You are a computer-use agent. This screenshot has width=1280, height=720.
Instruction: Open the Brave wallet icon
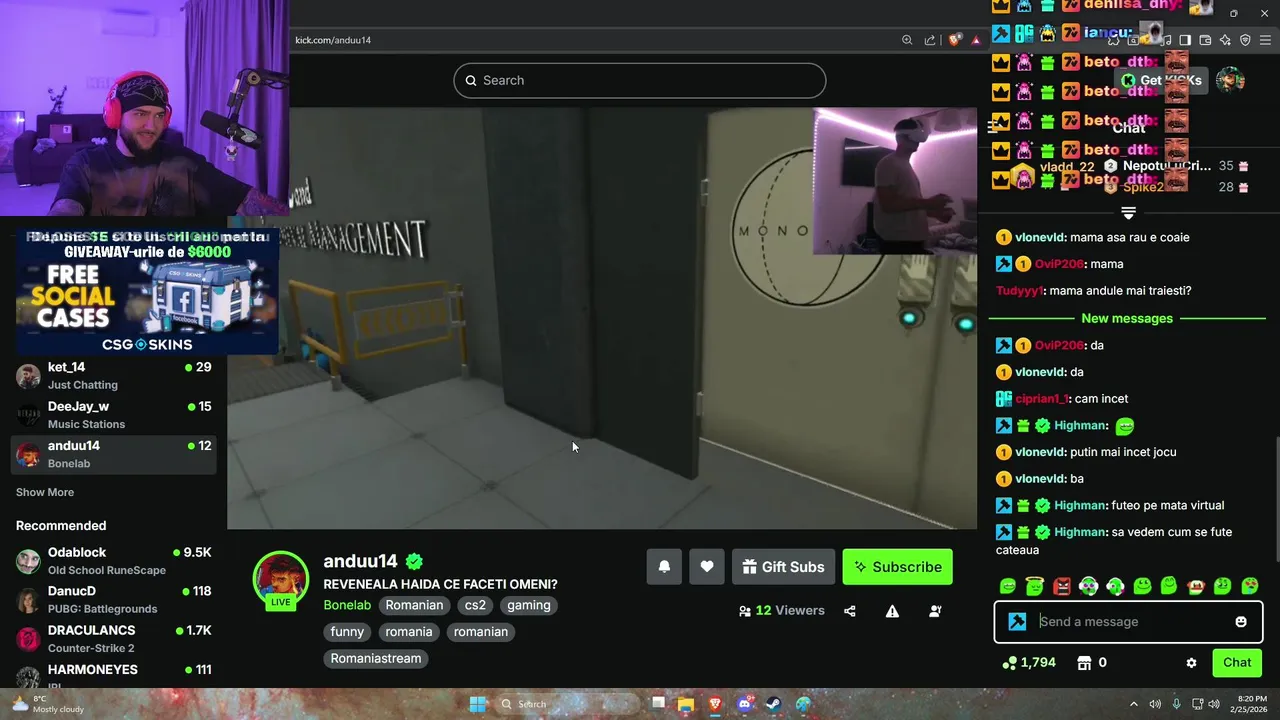pyautogui.click(x=1205, y=40)
